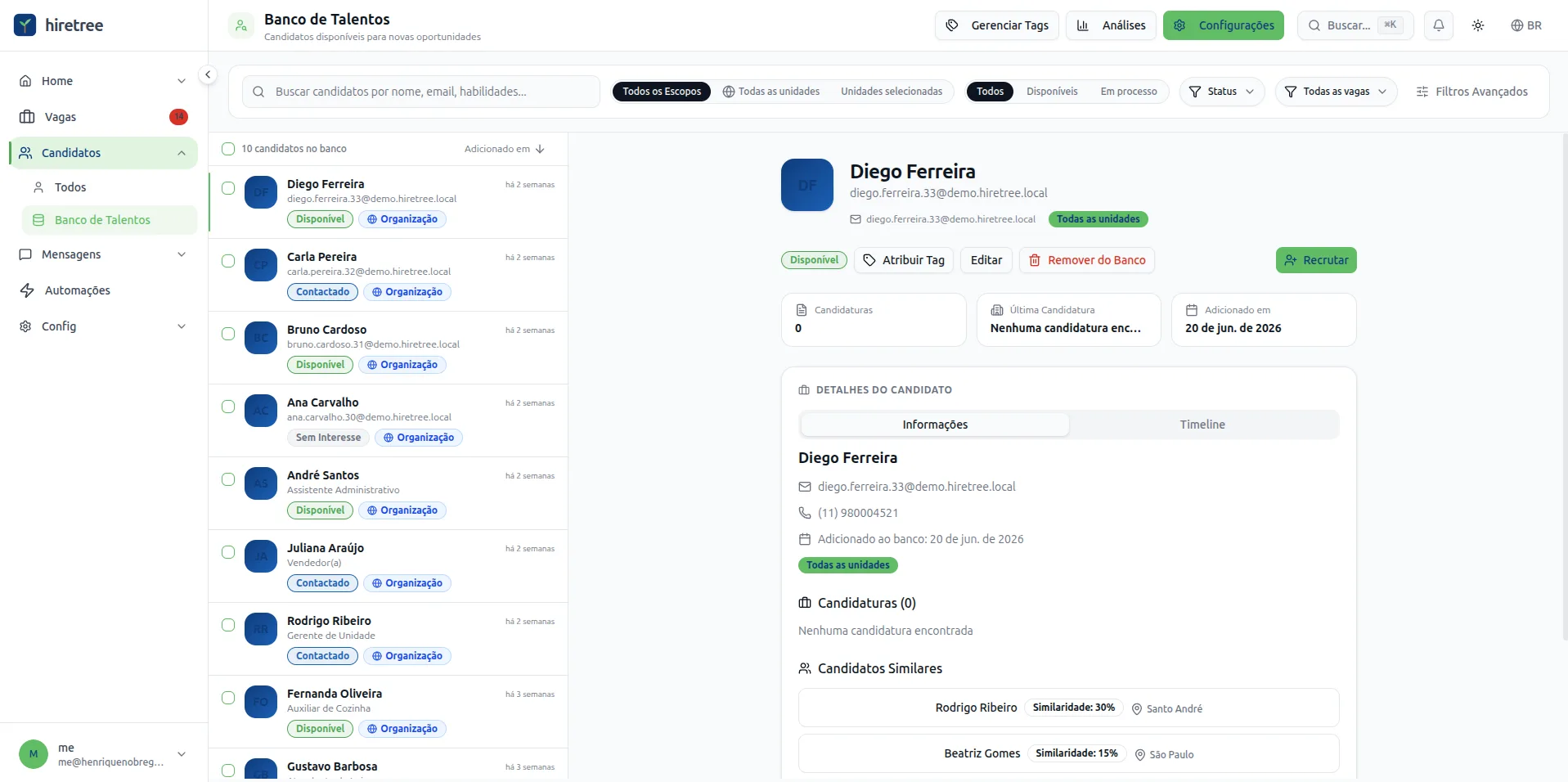Click the magnifier icon in candidate search
This screenshot has height=782, width=1568.
[x=258, y=92]
